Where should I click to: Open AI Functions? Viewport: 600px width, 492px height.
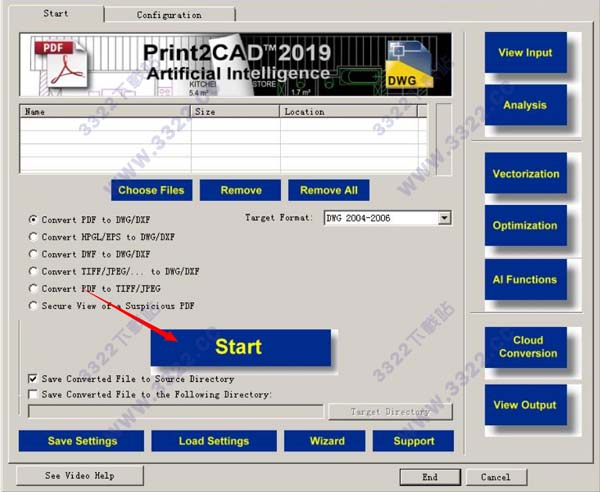[525, 279]
